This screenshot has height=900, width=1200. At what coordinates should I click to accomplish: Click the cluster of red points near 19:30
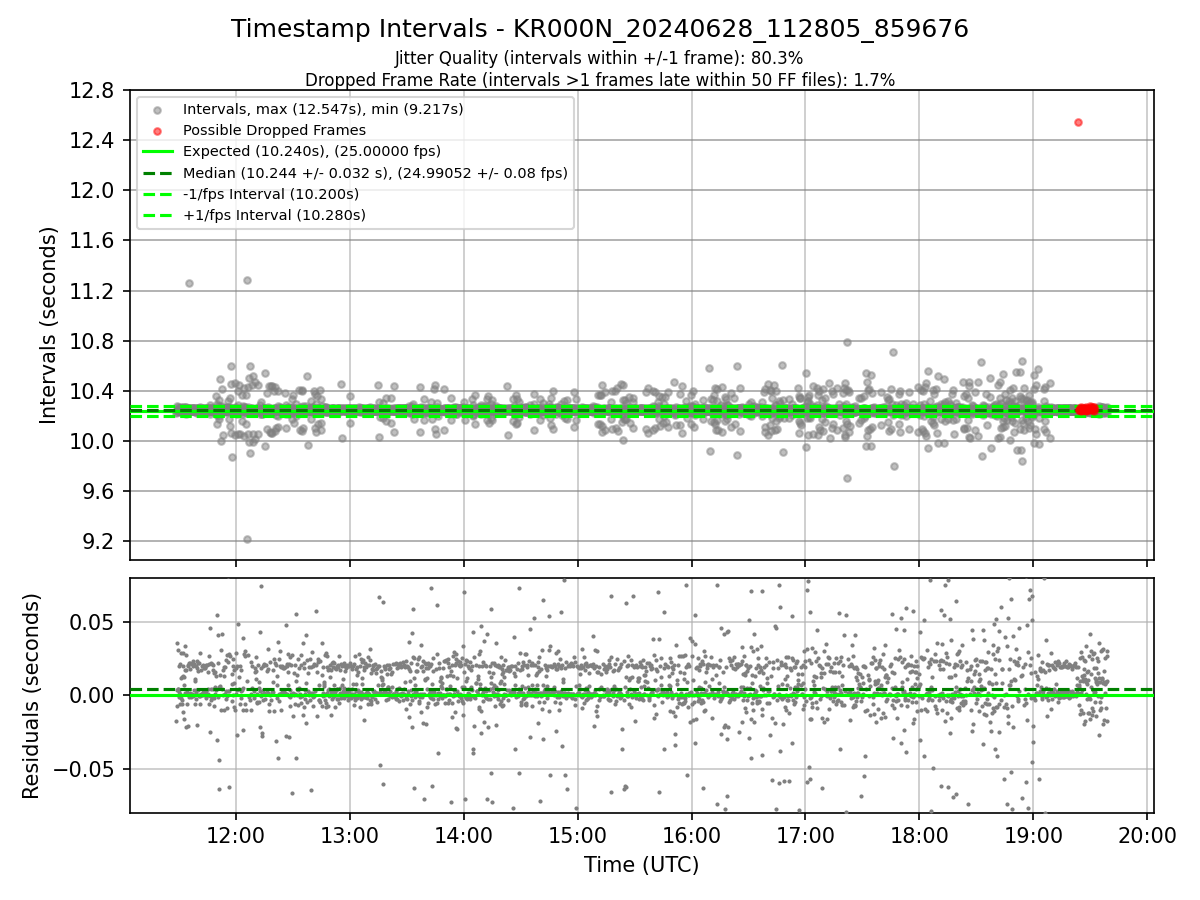pos(1087,409)
